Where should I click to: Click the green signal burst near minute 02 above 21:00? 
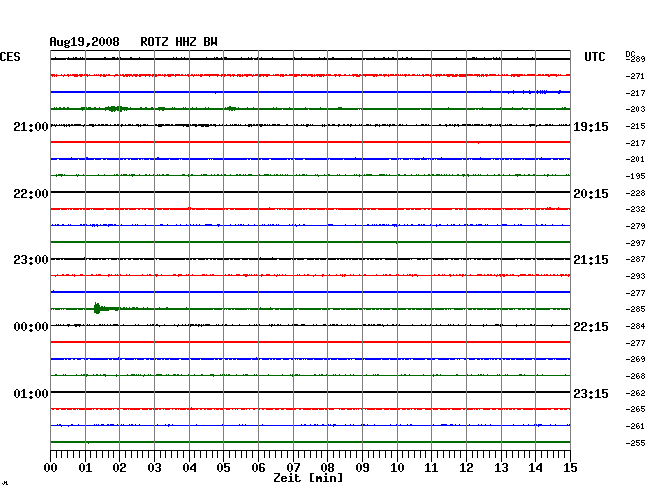click(x=116, y=109)
